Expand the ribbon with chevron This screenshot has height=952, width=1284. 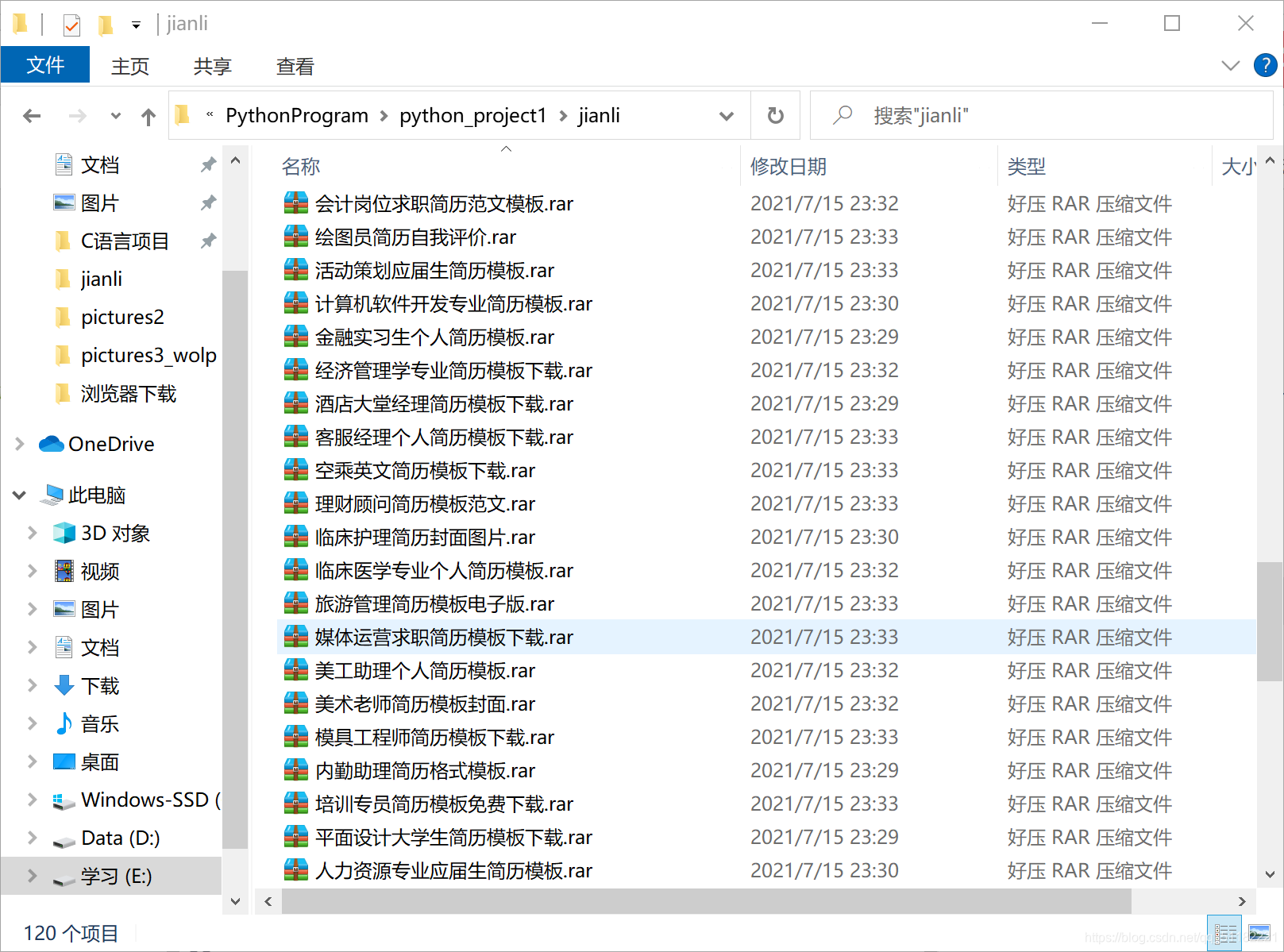tap(1231, 66)
